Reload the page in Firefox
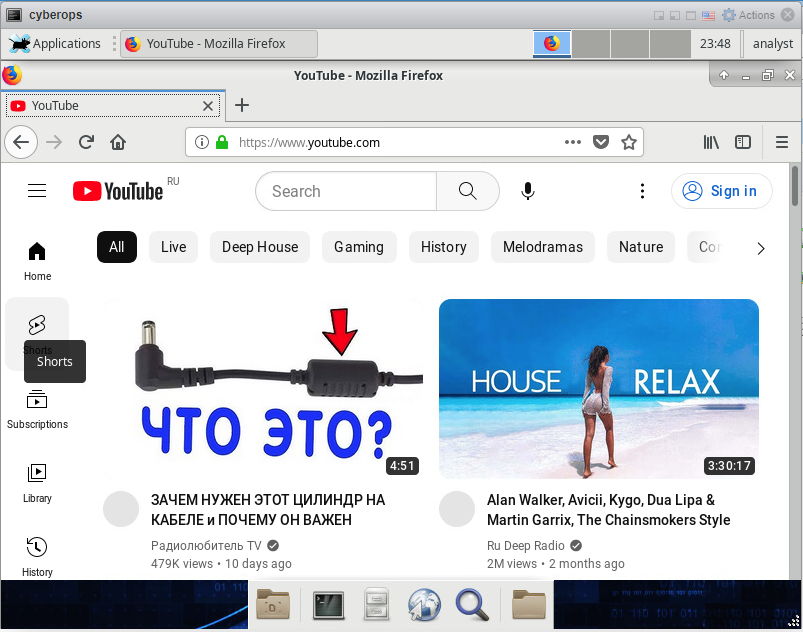Image resolution: width=803 pixels, height=632 pixels. click(86, 142)
